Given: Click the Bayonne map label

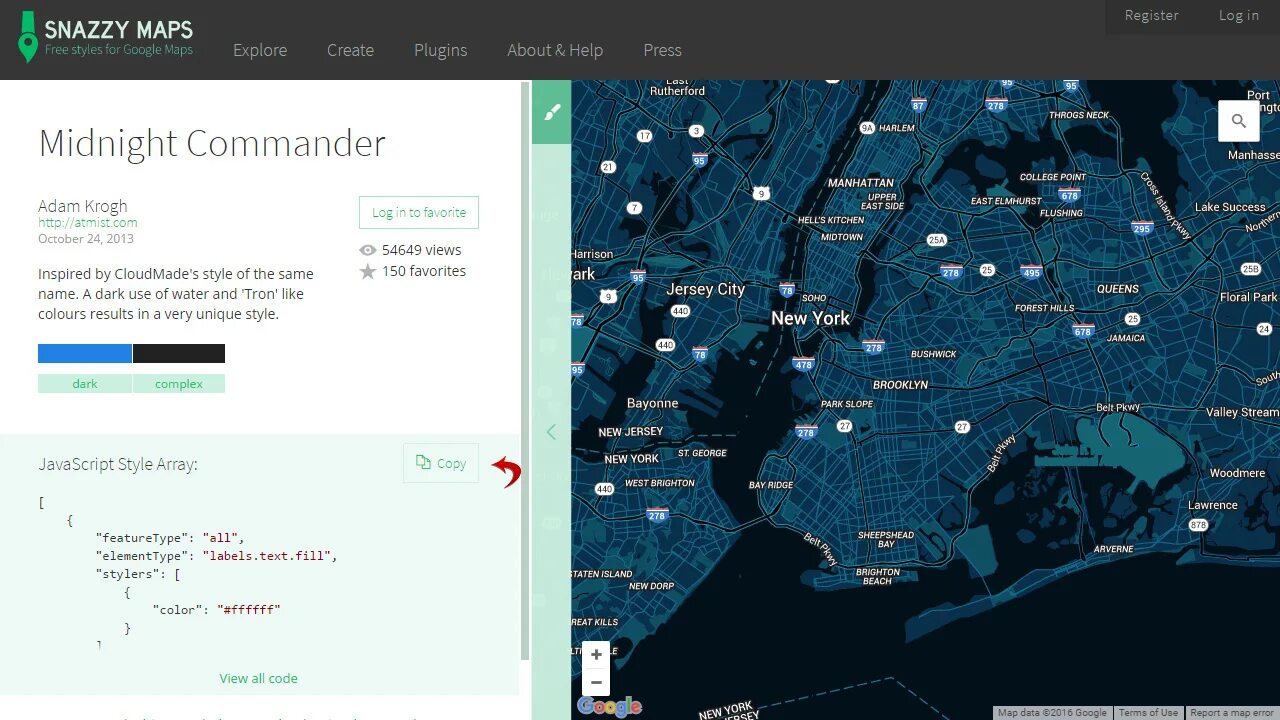Looking at the screenshot, I should (x=652, y=403).
